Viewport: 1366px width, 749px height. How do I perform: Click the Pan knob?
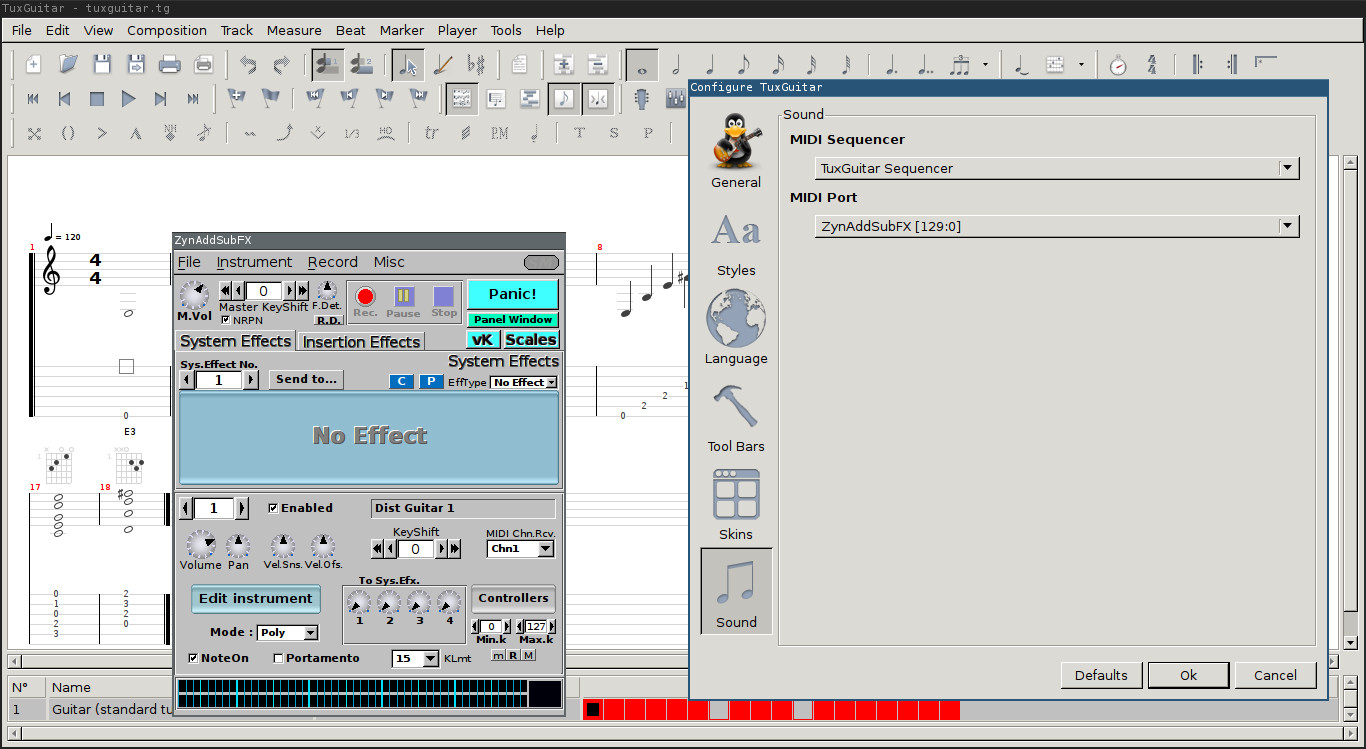(238, 546)
